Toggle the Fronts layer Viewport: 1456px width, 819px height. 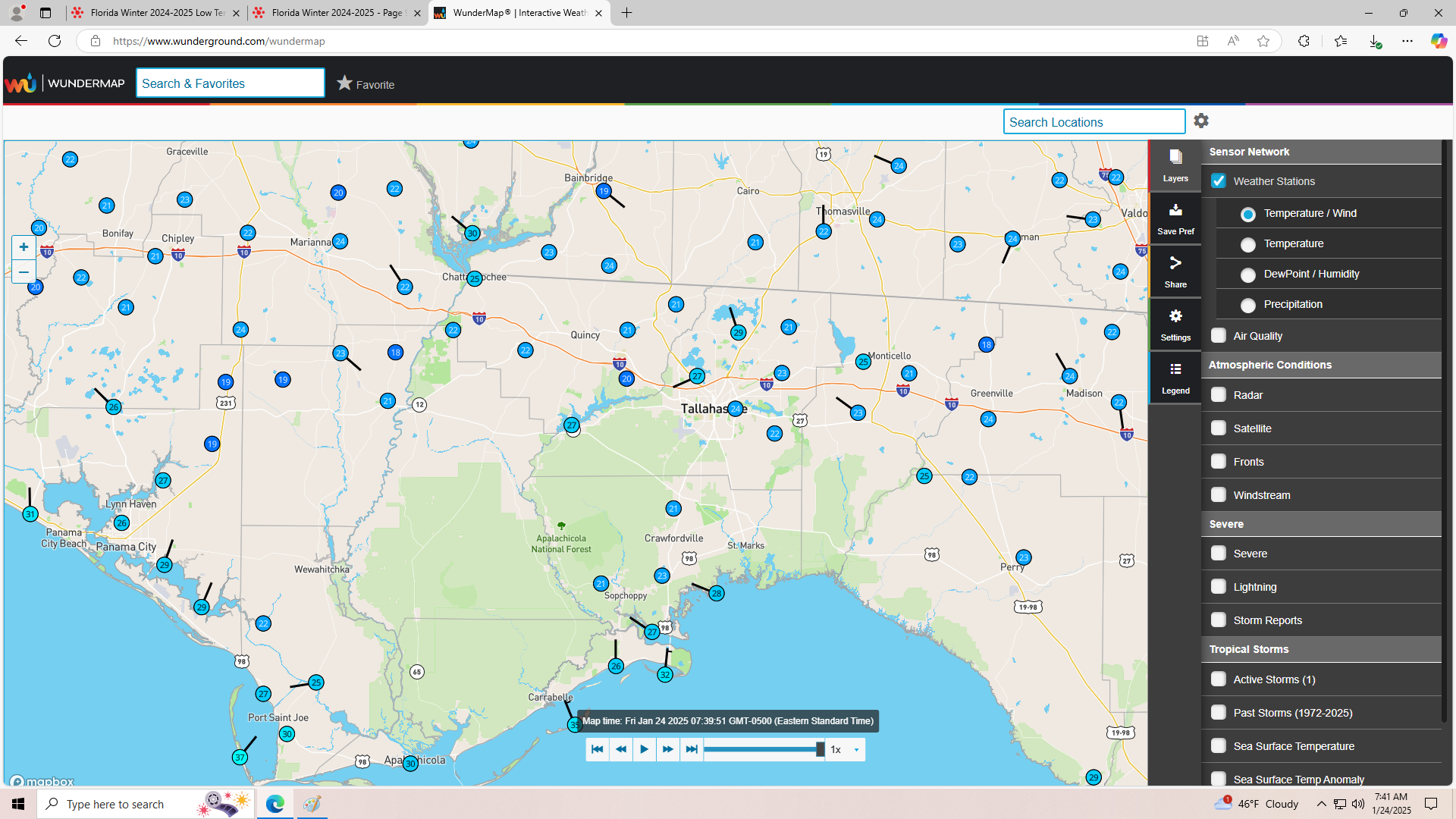(x=1219, y=461)
